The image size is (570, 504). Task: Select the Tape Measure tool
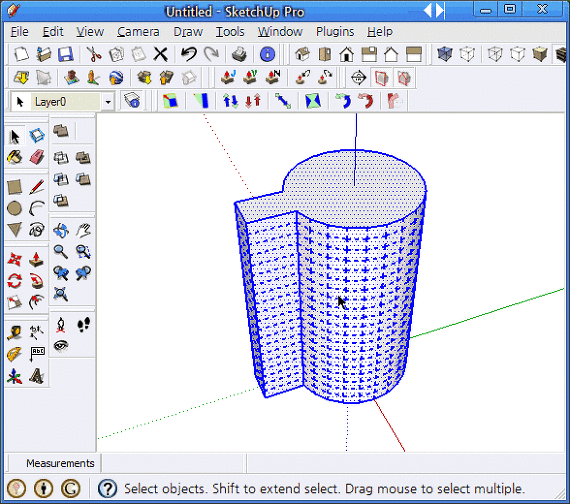15,333
